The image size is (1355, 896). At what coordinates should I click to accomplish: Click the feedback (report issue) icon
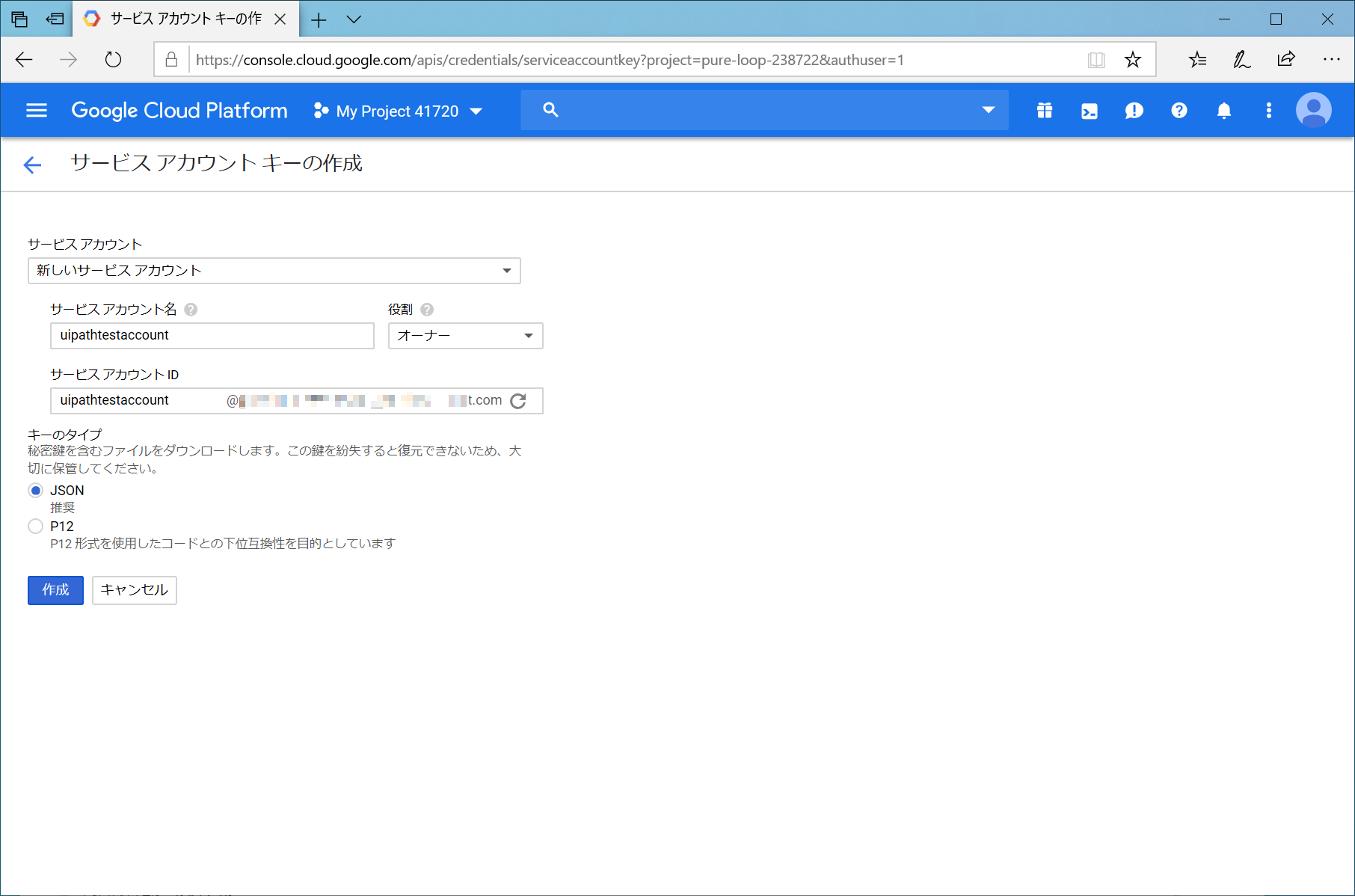coord(1134,110)
